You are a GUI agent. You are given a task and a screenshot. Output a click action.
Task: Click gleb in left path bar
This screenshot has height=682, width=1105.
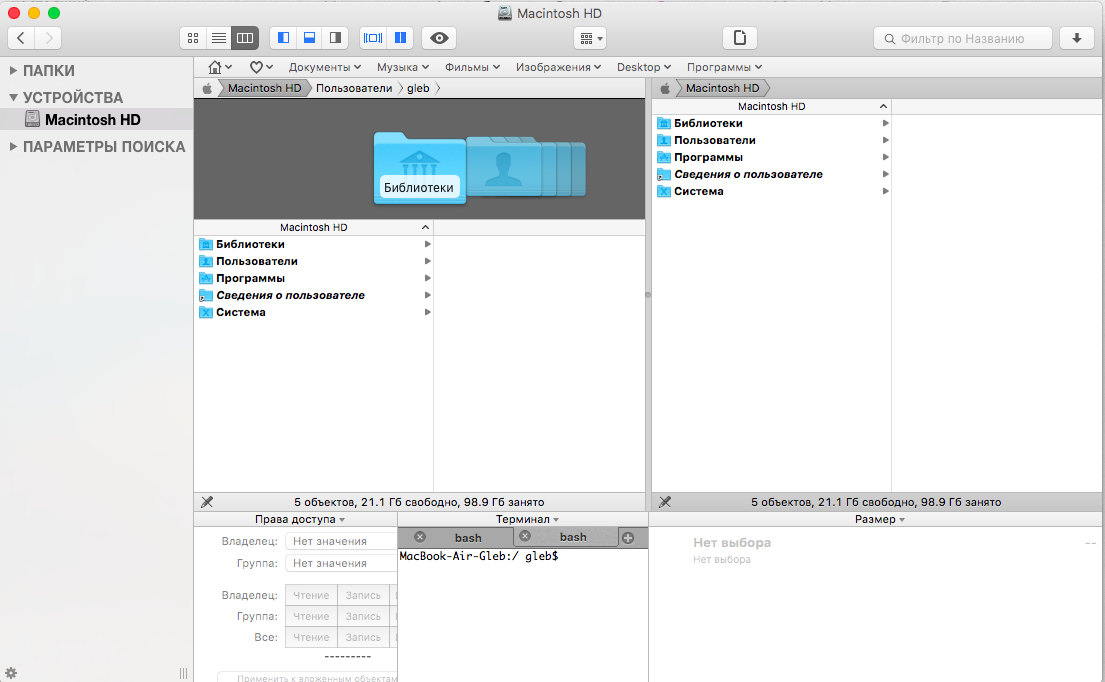point(418,88)
